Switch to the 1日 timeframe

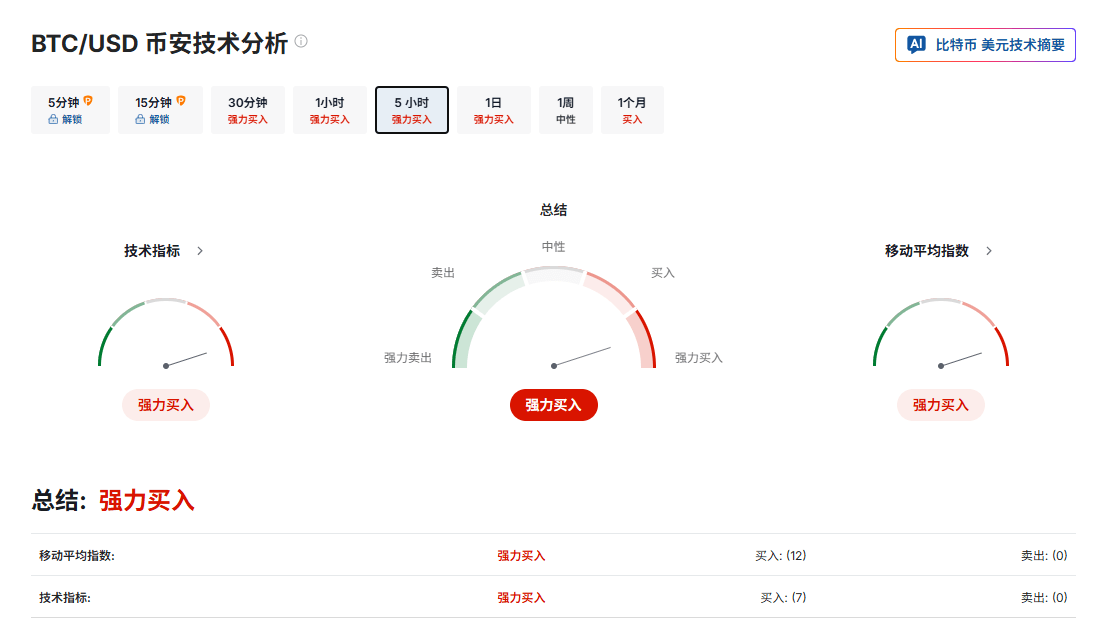pyautogui.click(x=493, y=110)
